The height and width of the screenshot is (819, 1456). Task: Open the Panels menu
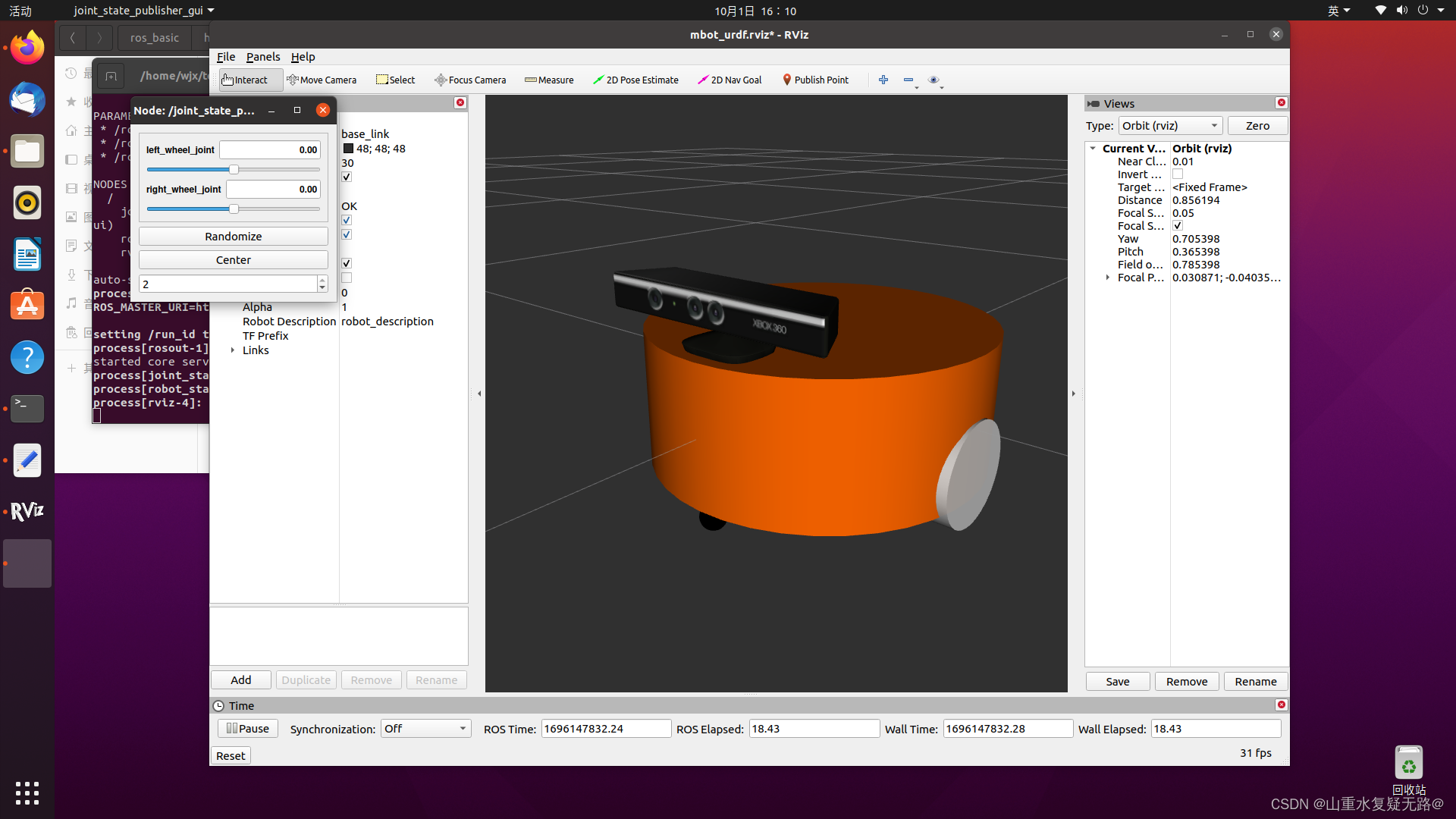coord(263,57)
